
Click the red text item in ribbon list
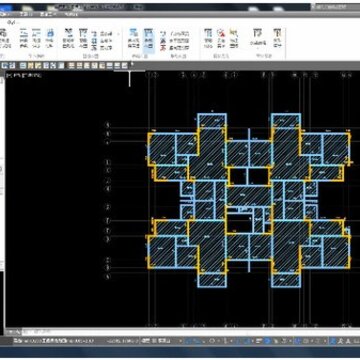[x=163, y=48]
